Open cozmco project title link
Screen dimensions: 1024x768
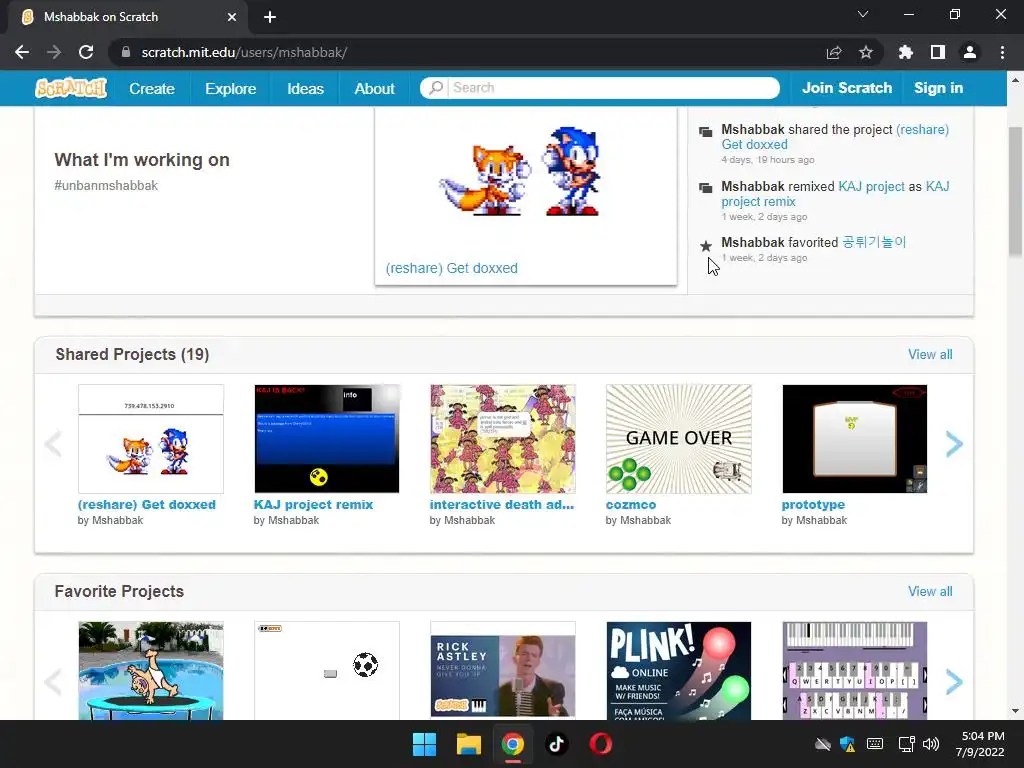point(631,505)
